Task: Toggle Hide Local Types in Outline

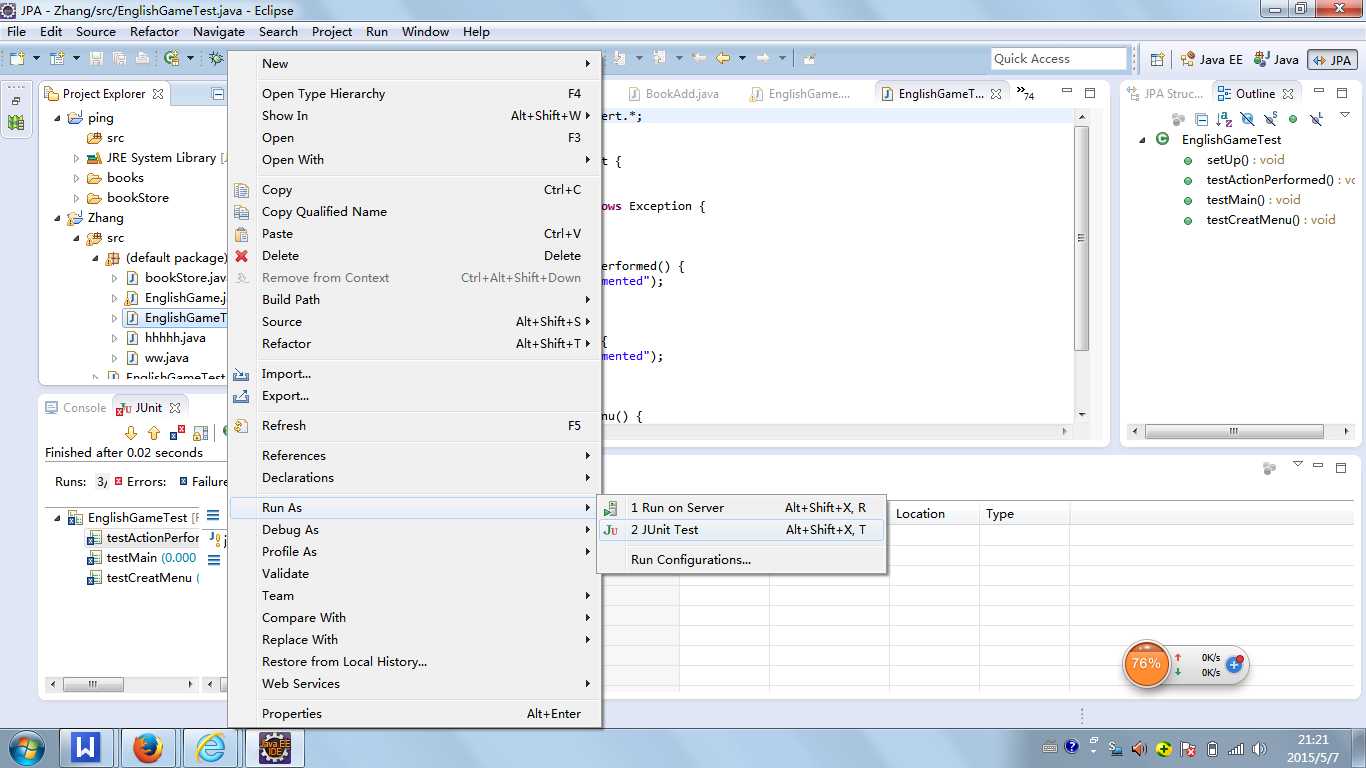Action: 1316,119
